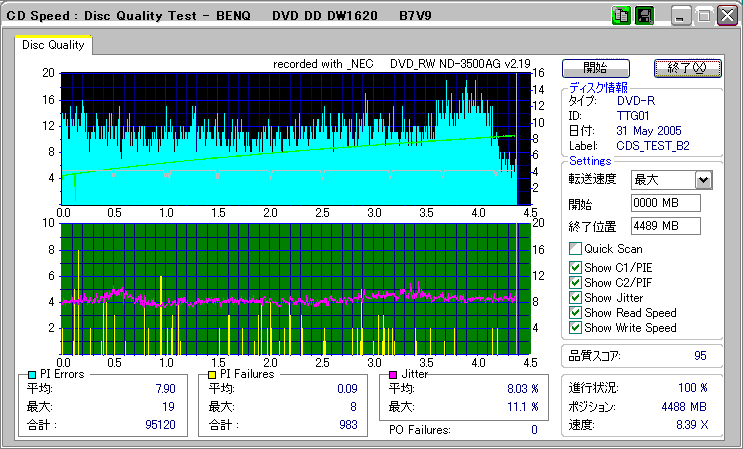Viewport: 743px width, 449px height.
Task: Close the Disc Quality Test window
Action: tap(727, 17)
